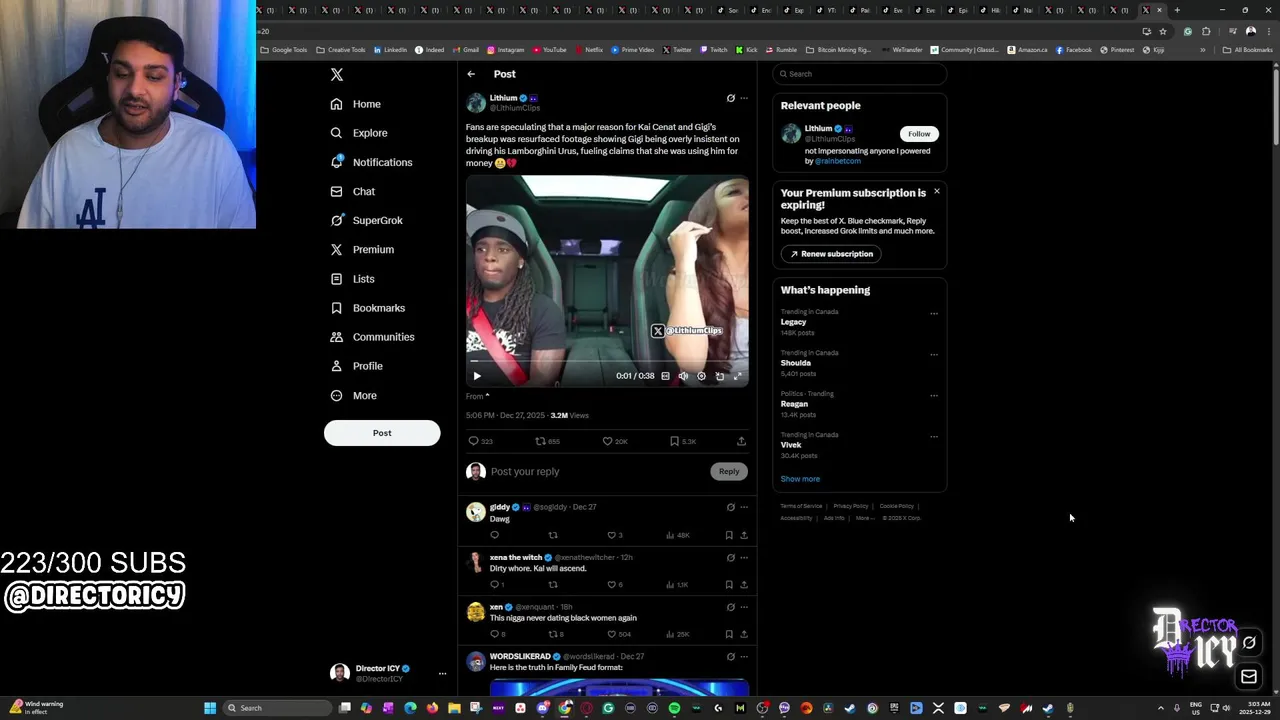Open more options for the Reagan trend
The image size is (1280, 720).
point(934,395)
